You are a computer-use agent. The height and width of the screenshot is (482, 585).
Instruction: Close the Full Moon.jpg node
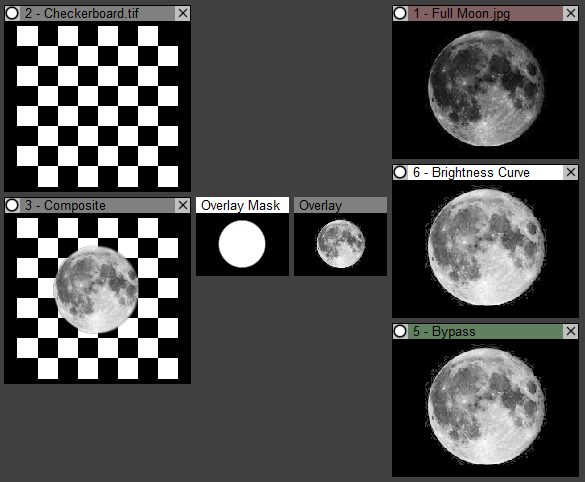click(571, 13)
